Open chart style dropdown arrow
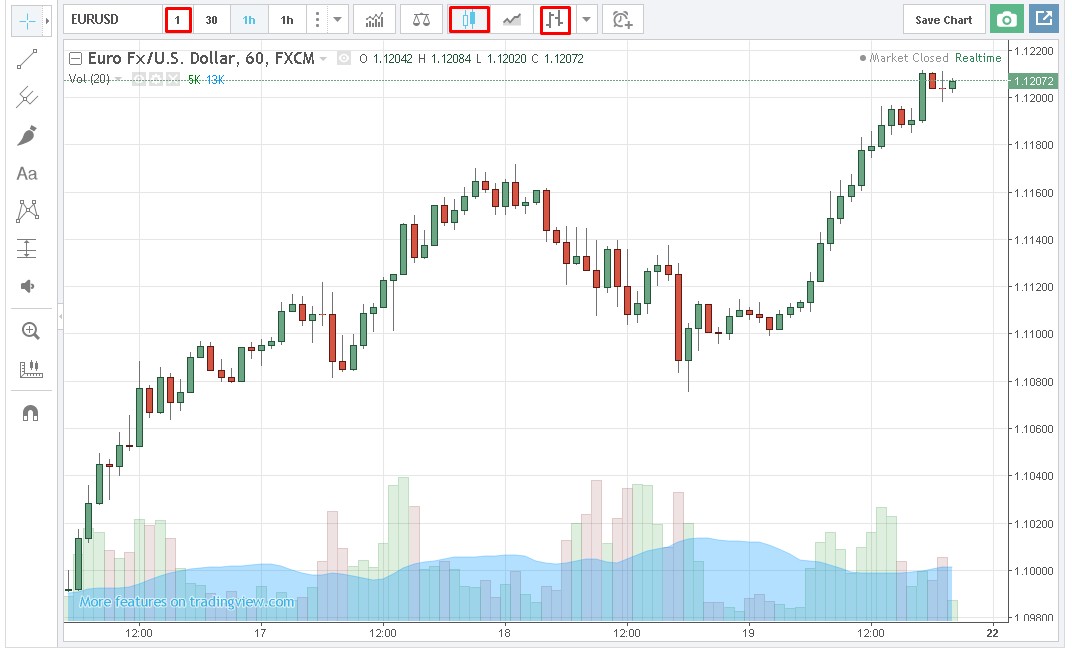Viewport: 1072px width, 653px height. tap(586, 20)
